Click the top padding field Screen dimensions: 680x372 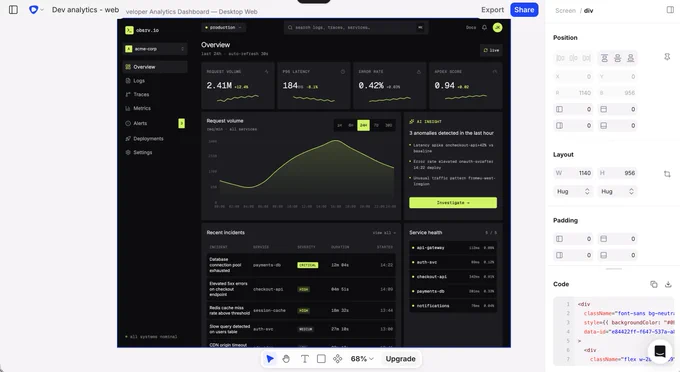point(618,239)
